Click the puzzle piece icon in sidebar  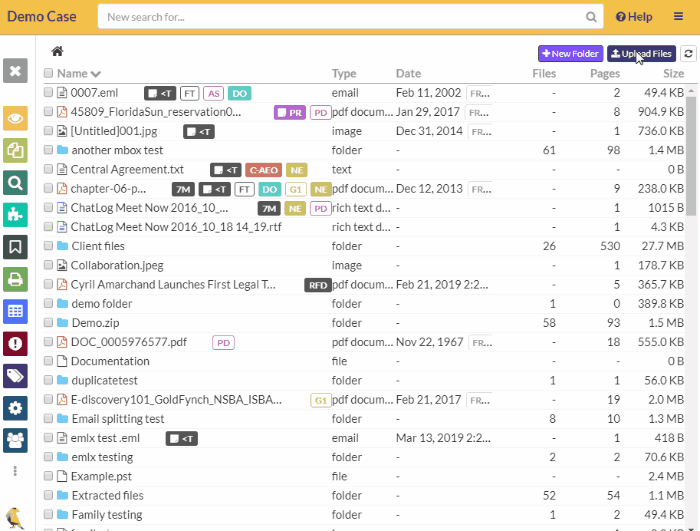(15, 214)
